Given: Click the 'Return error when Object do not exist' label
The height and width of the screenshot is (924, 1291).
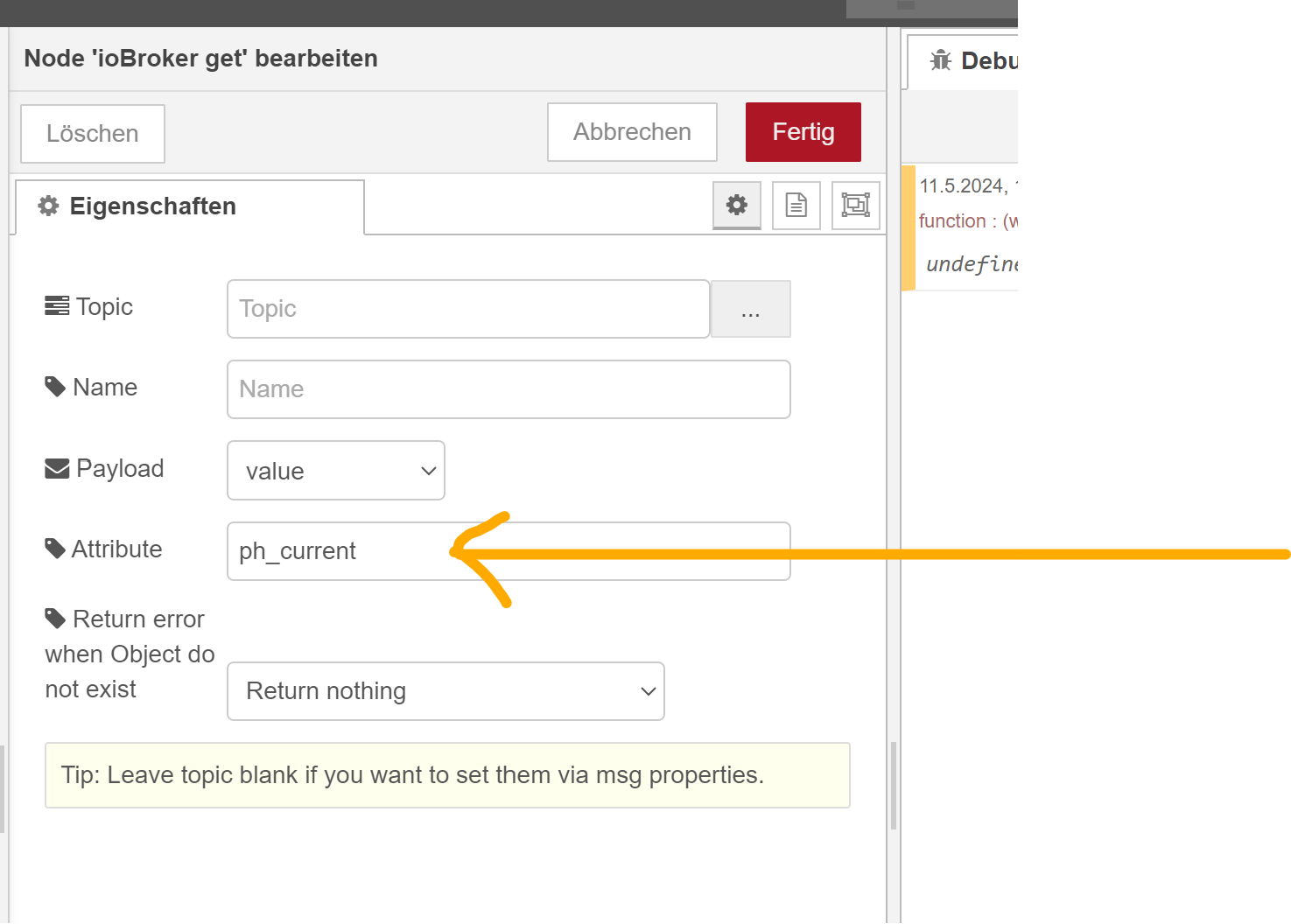Looking at the screenshot, I should pyautogui.click(x=130, y=654).
